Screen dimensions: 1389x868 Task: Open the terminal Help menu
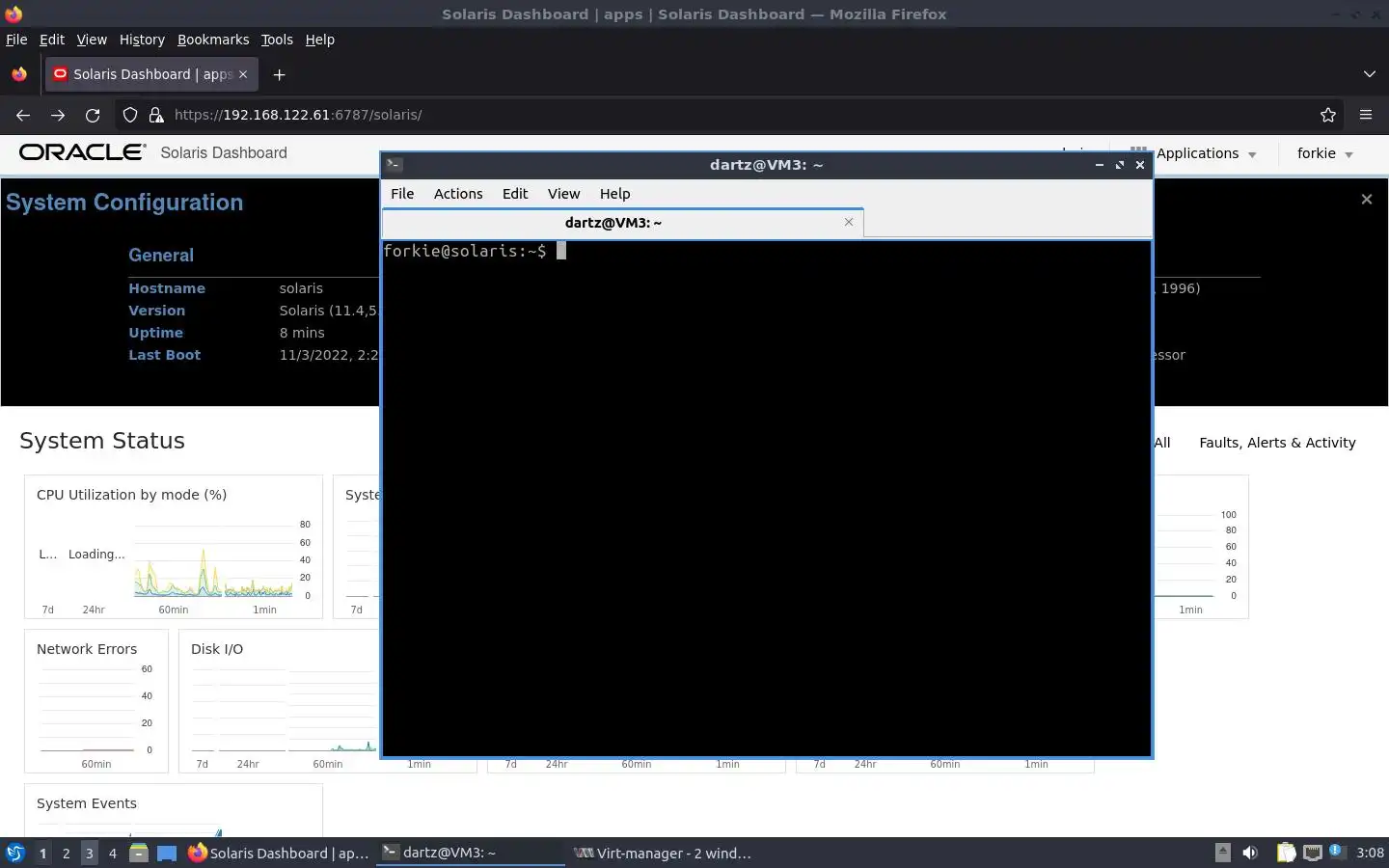click(614, 194)
